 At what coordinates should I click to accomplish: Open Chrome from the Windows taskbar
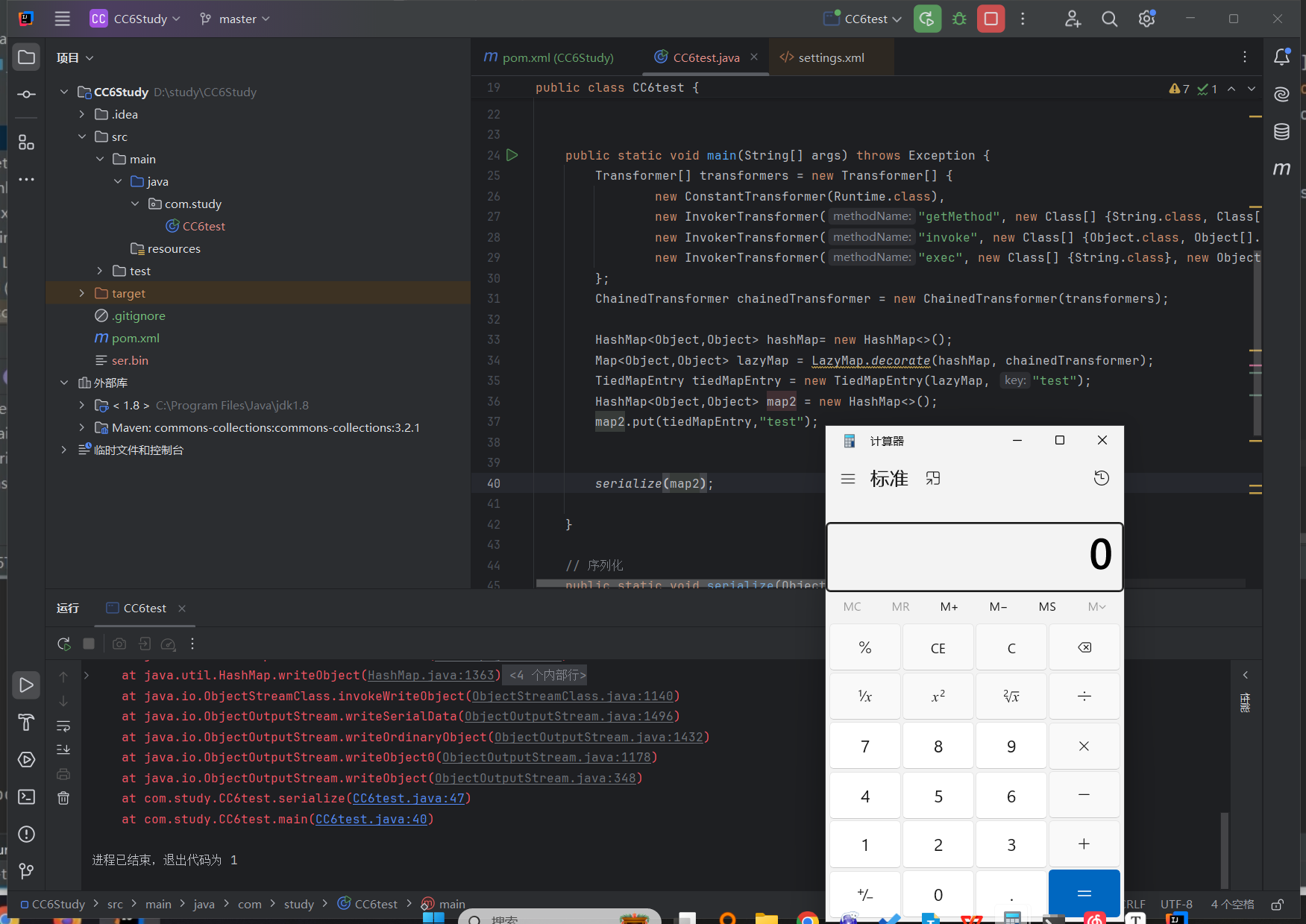[807, 918]
